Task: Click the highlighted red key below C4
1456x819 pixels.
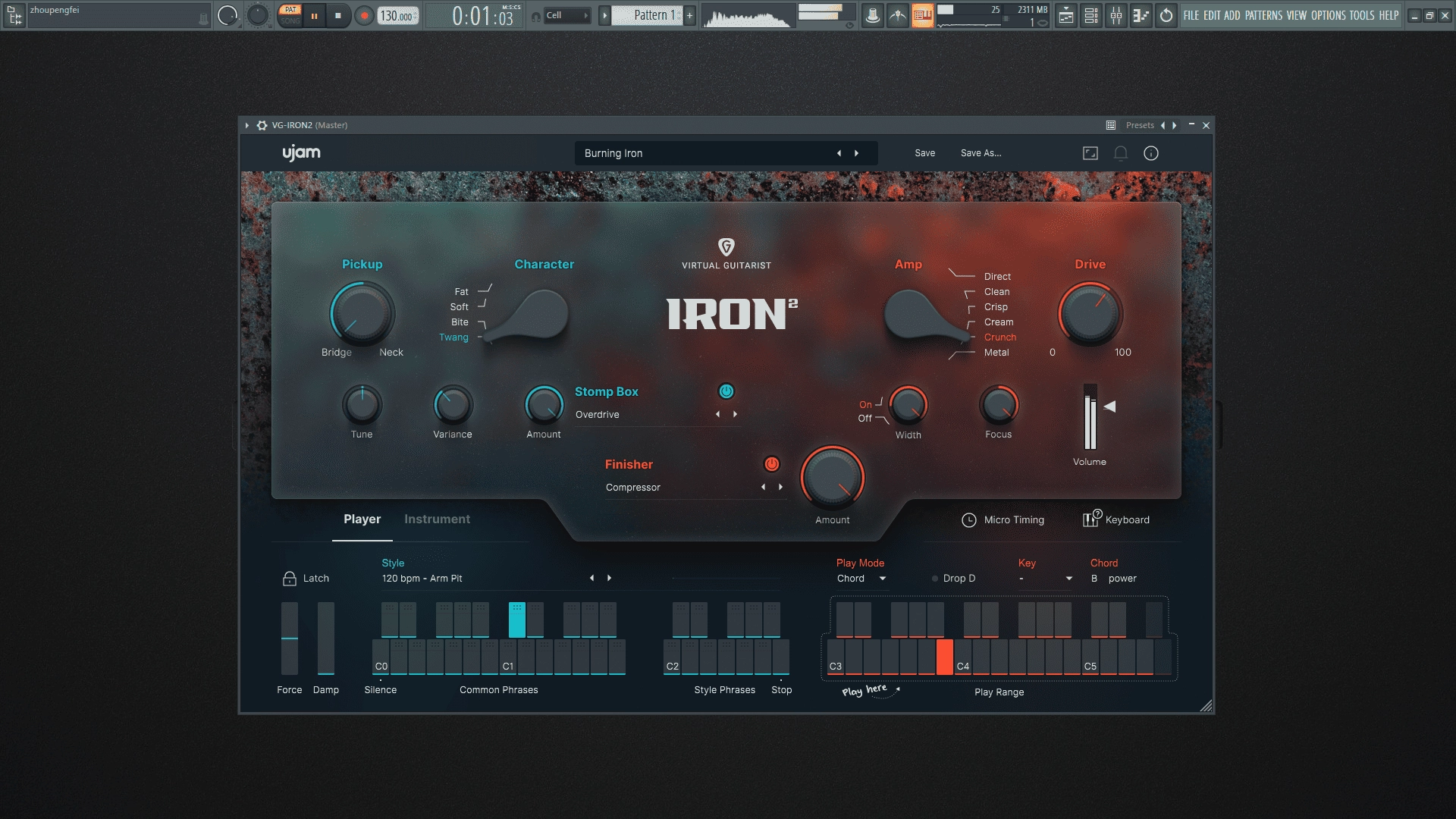Action: 944,657
